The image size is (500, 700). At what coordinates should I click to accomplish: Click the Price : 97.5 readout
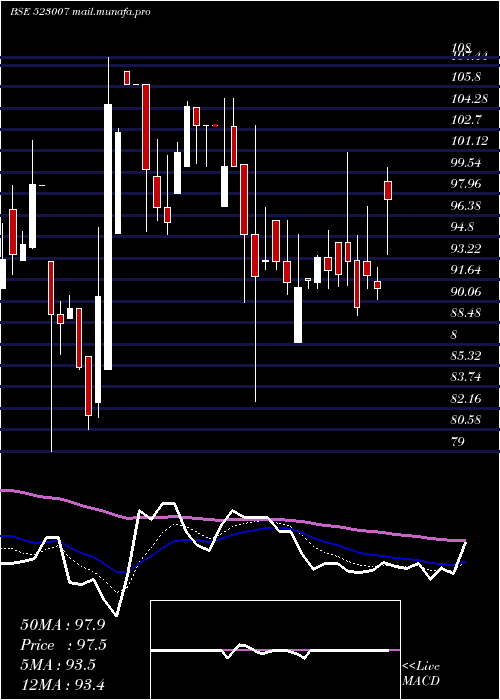pos(64,645)
